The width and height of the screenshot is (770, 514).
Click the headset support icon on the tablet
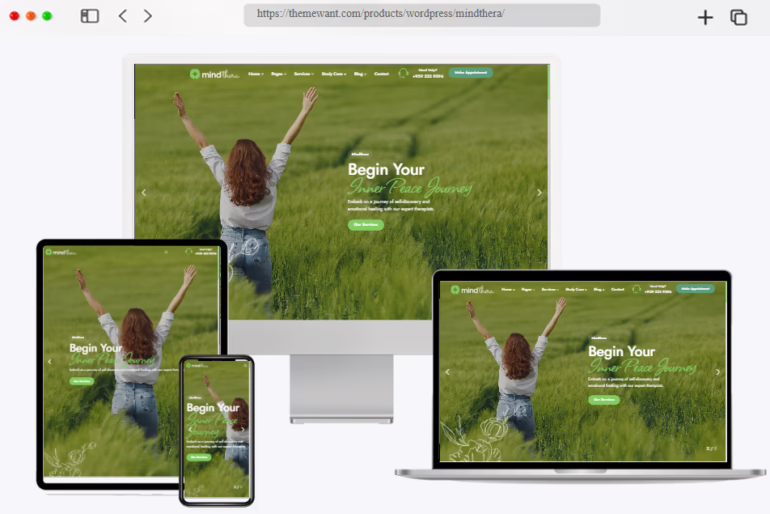click(189, 252)
